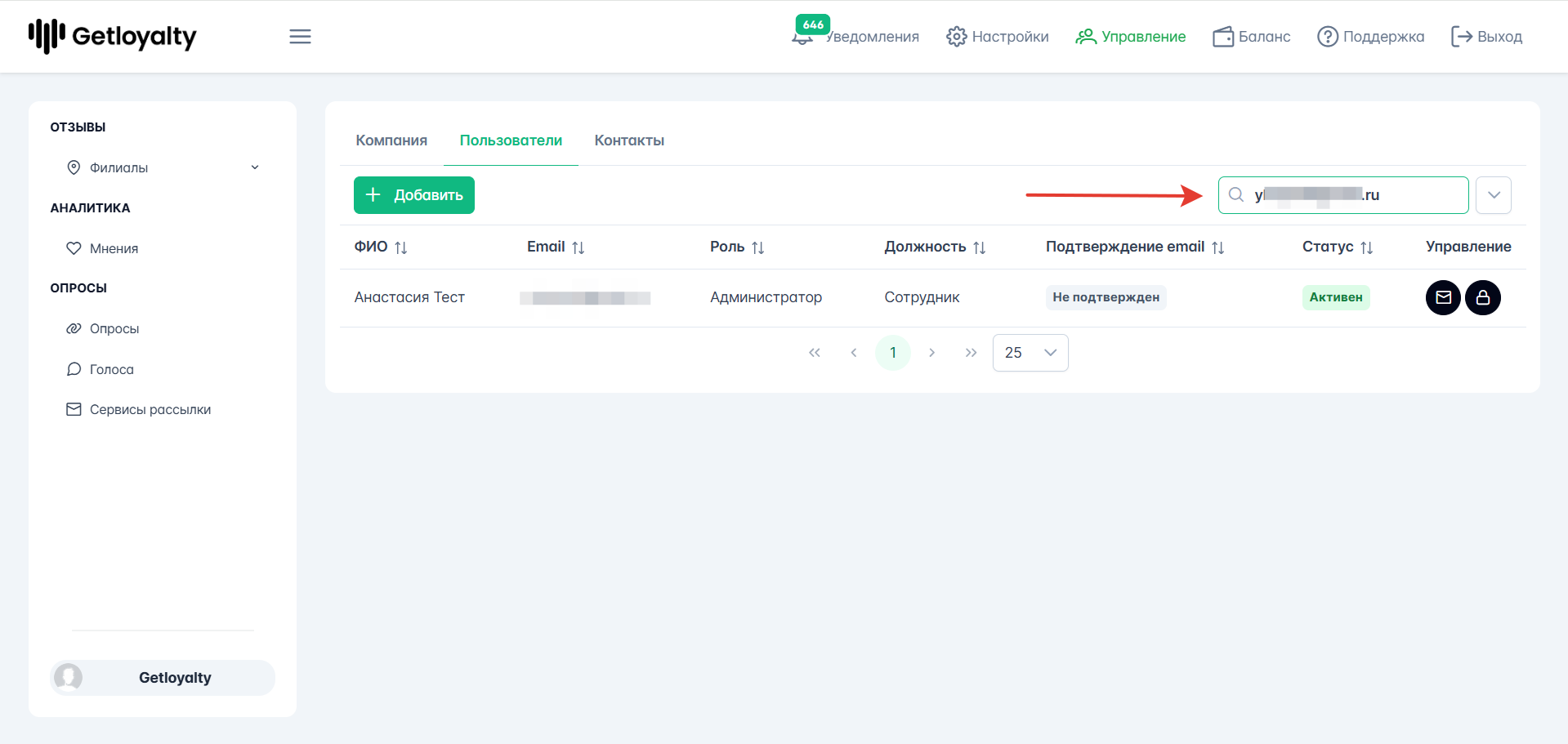Open notifications bell with 646 badge
The width and height of the screenshot is (1568, 744).
point(855,36)
